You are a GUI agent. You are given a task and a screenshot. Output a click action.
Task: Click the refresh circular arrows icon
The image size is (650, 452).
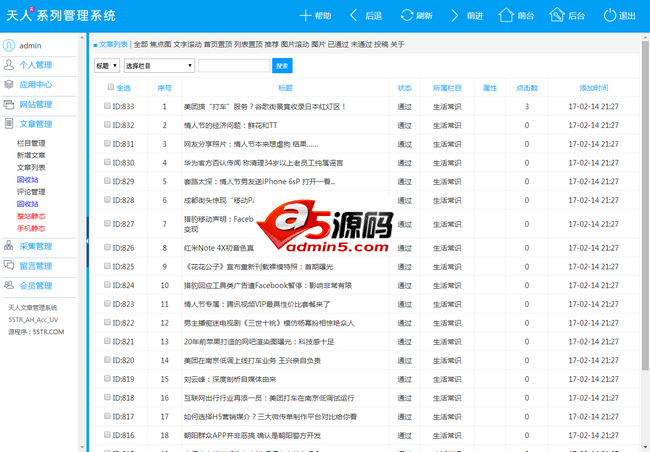point(407,16)
